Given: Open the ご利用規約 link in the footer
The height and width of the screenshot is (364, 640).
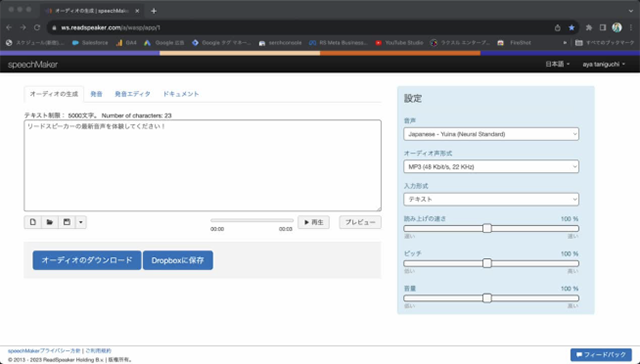Looking at the screenshot, I should point(98,351).
